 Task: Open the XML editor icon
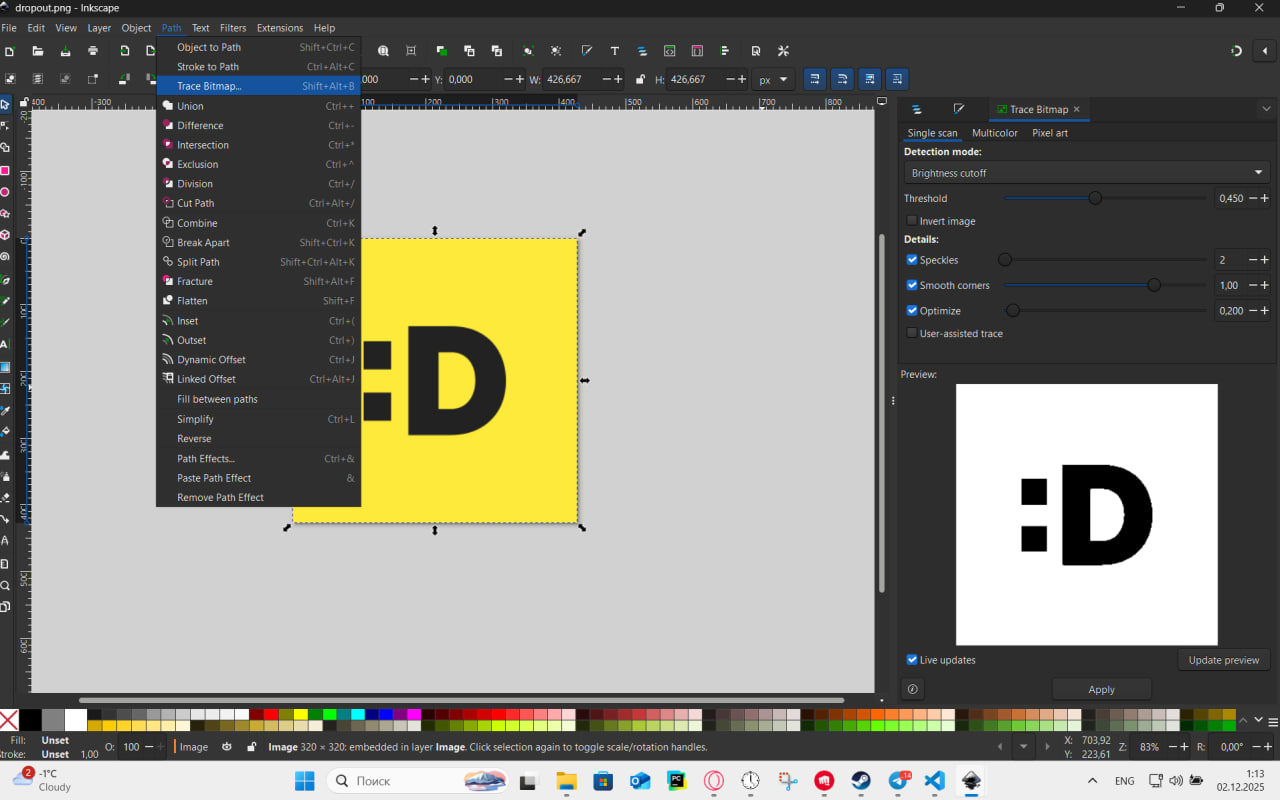[x=670, y=51]
